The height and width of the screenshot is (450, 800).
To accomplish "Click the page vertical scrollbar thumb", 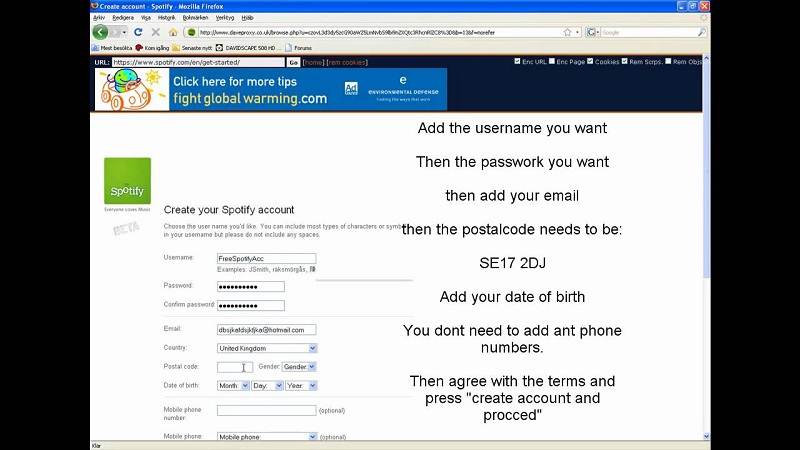I will coord(706,168).
